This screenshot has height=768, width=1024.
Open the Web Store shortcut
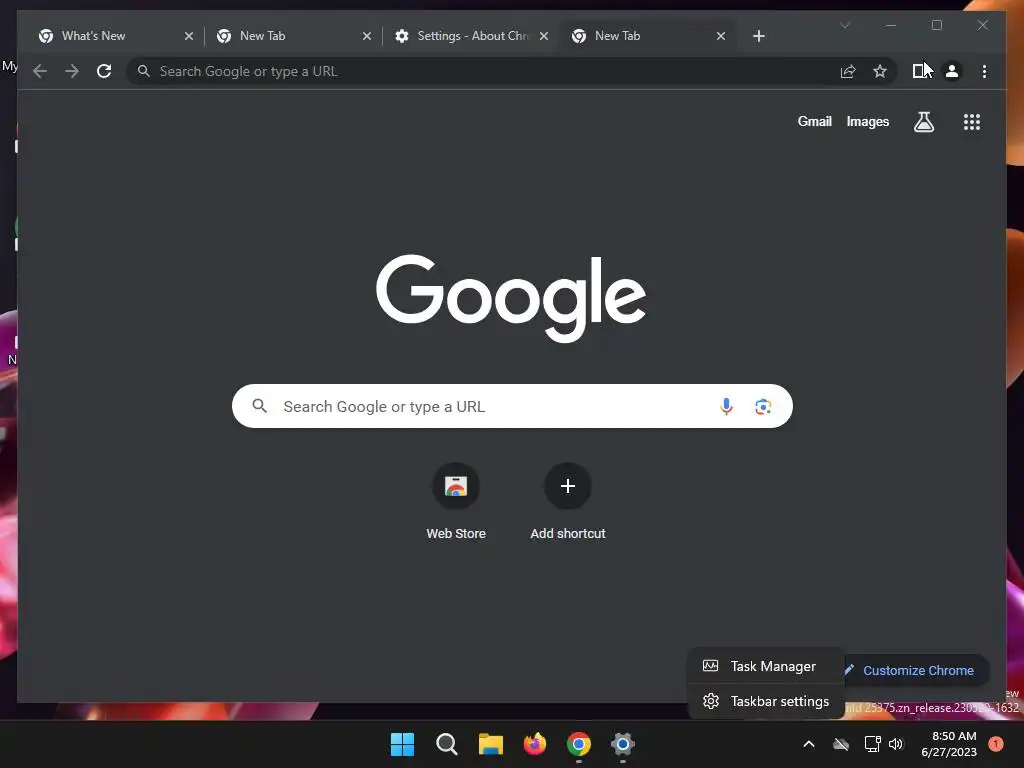[456, 502]
